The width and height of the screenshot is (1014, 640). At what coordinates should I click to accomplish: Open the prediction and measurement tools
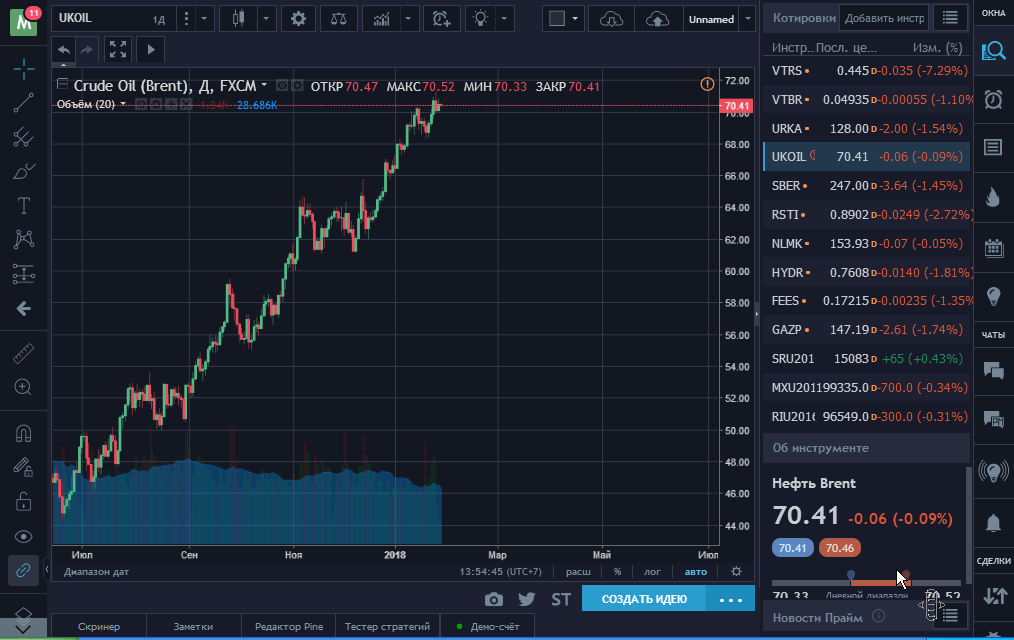click(24, 274)
